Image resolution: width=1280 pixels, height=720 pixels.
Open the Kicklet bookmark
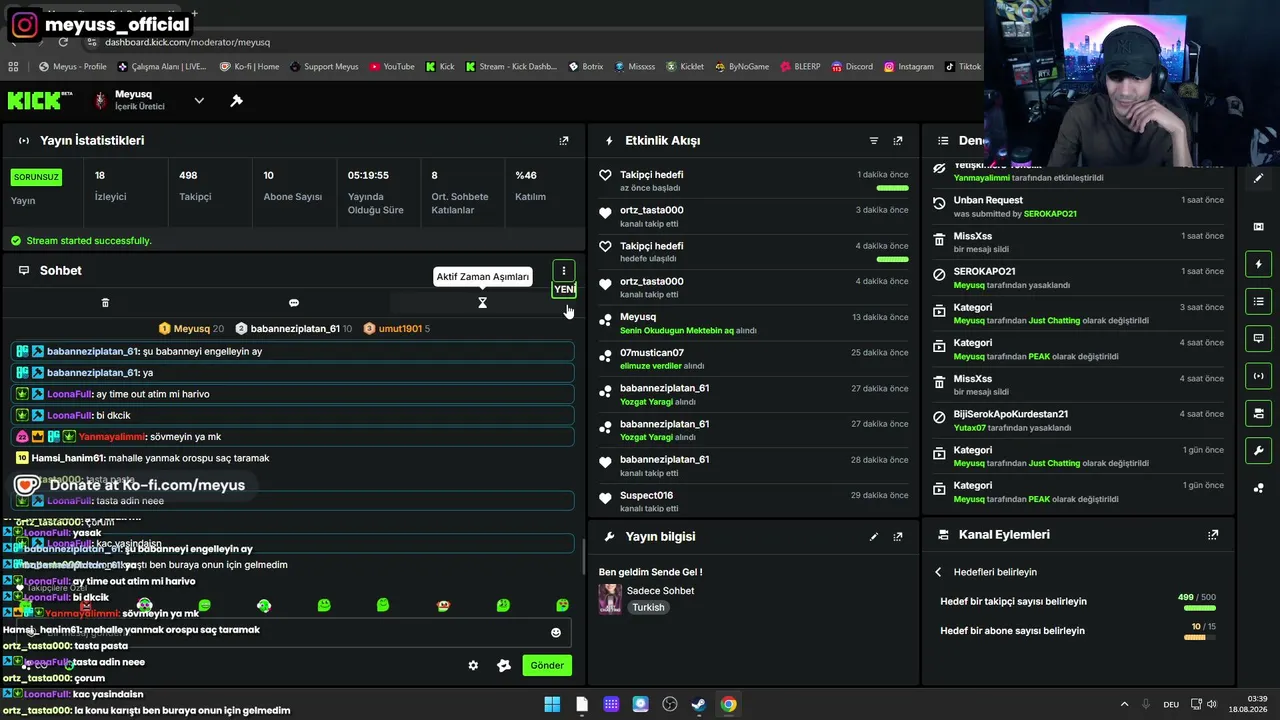pos(685,67)
